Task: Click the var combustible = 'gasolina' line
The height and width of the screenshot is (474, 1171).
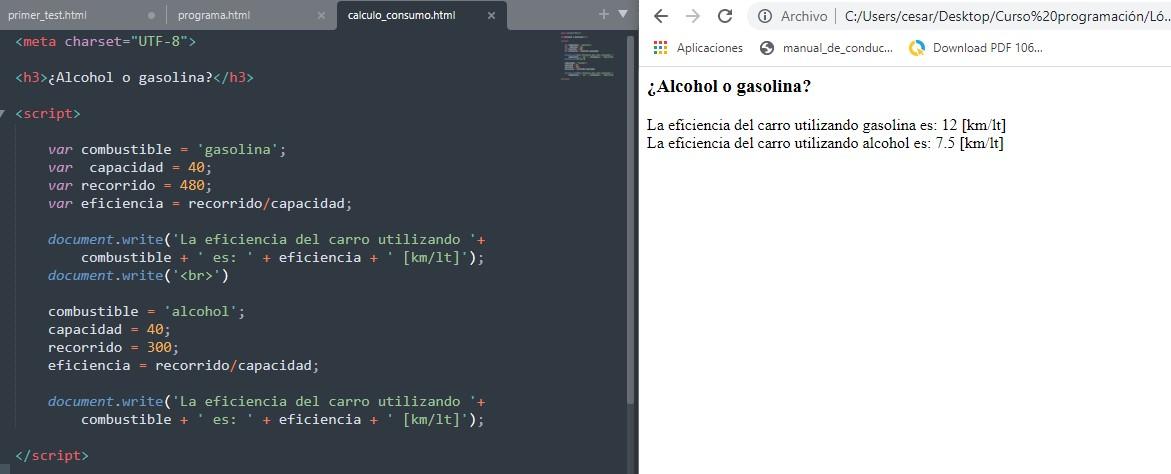Action: [x=167, y=149]
